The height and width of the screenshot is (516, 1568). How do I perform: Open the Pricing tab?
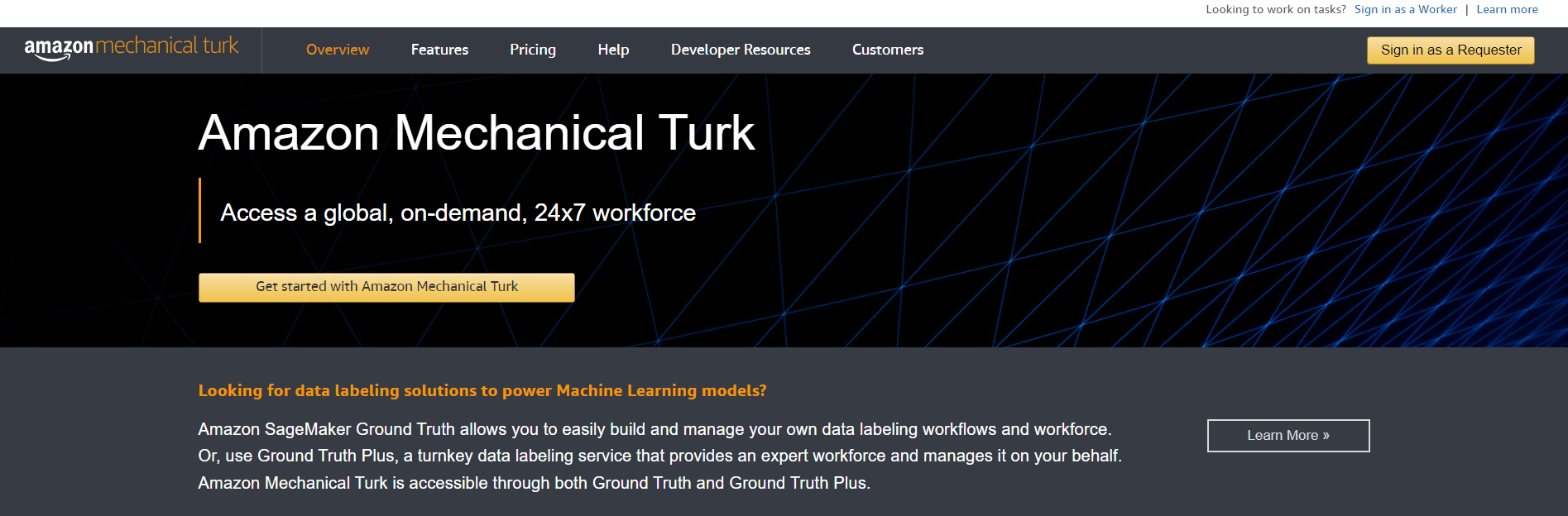click(x=533, y=50)
